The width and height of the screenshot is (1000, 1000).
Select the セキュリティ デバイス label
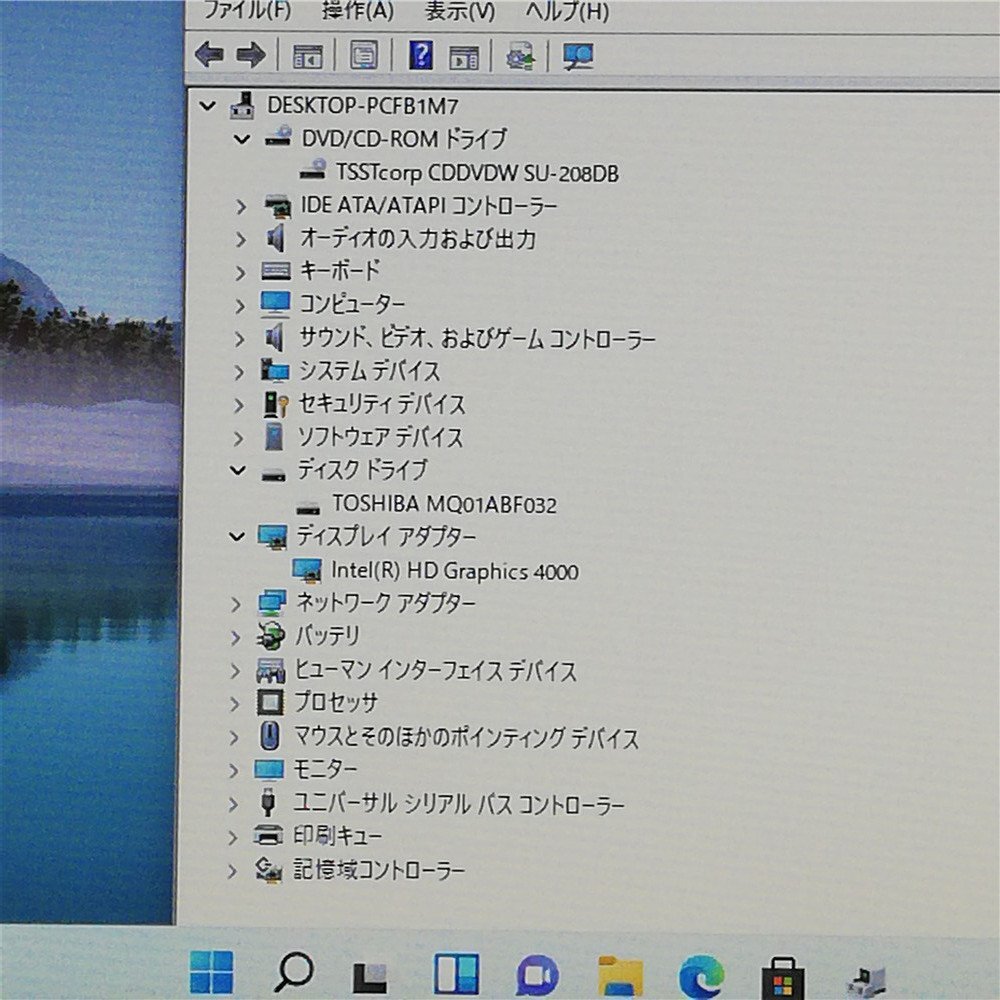click(x=382, y=404)
